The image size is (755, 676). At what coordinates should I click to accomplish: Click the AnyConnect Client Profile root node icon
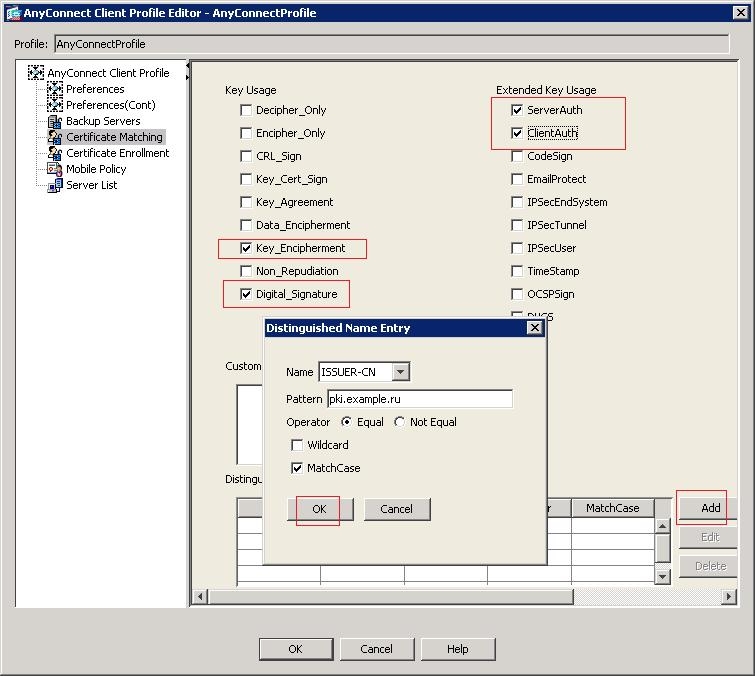(36, 73)
